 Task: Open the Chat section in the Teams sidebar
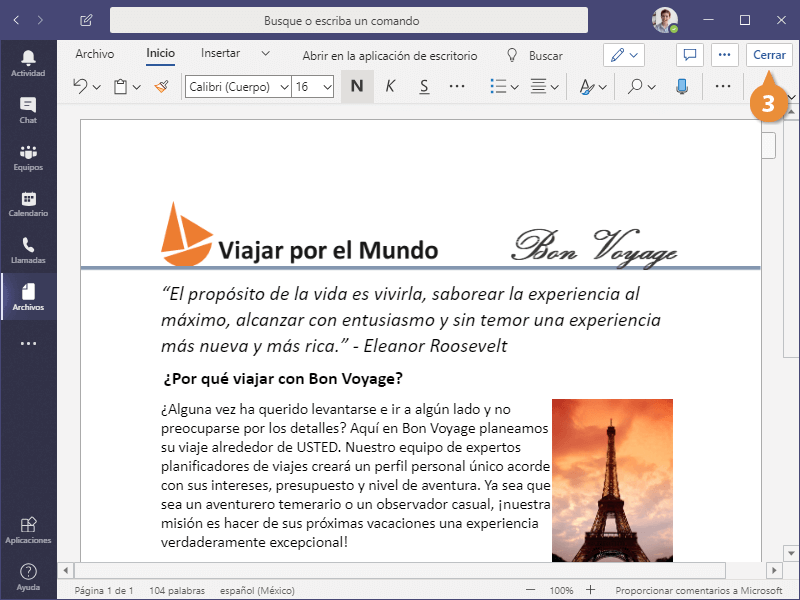(28, 107)
